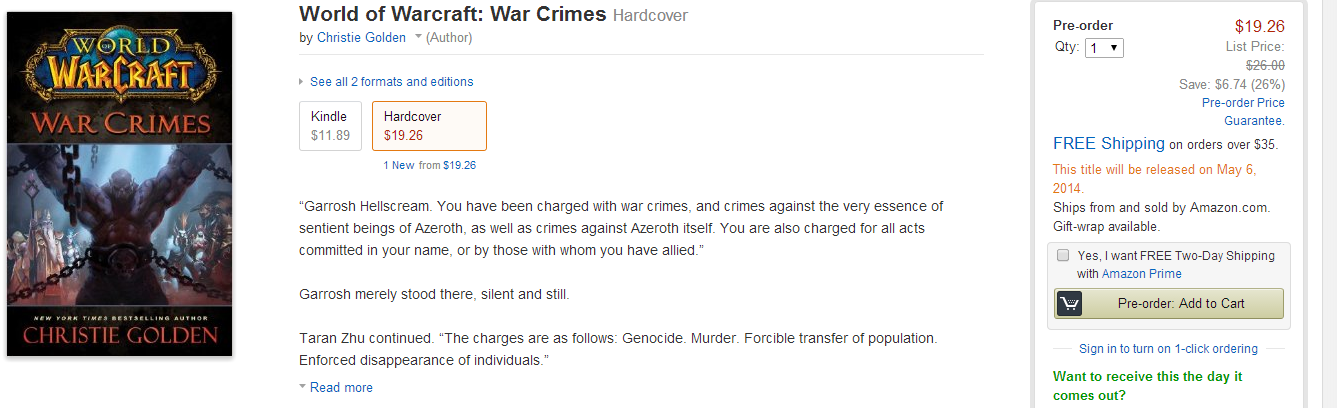Open the dropdown arrow next to Christie Golden

(417, 38)
